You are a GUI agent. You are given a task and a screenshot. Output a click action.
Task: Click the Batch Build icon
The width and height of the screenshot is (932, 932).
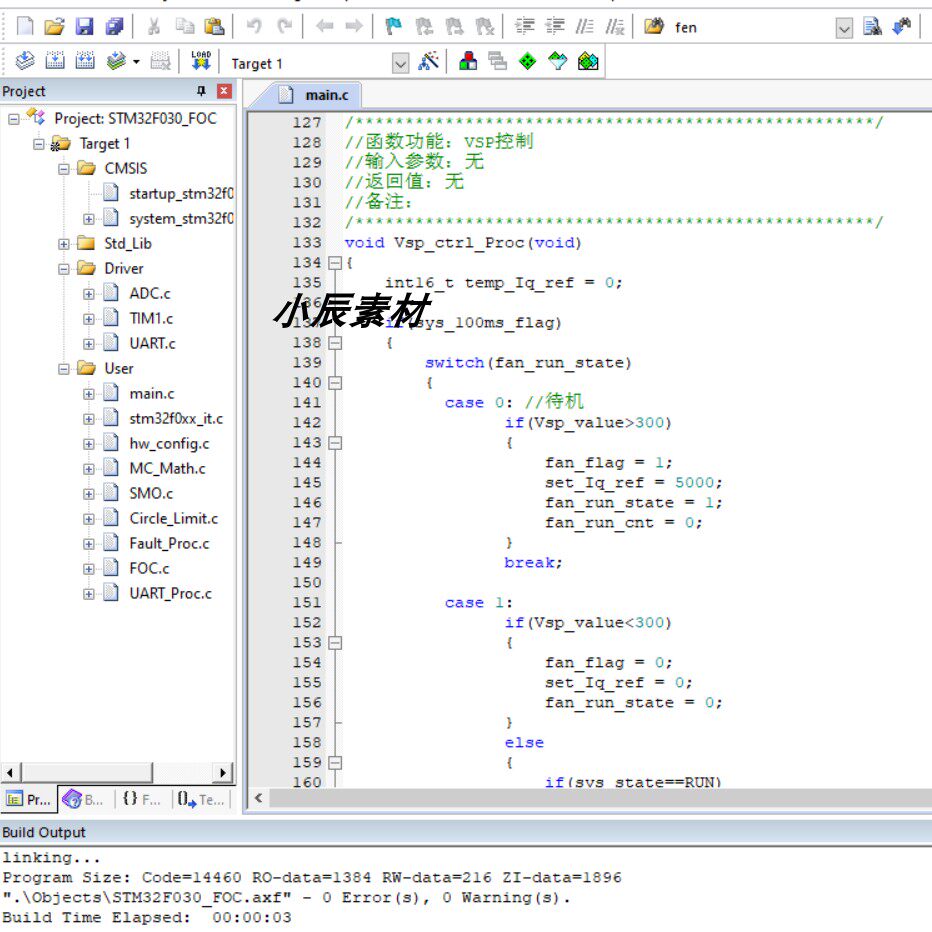click(x=116, y=61)
